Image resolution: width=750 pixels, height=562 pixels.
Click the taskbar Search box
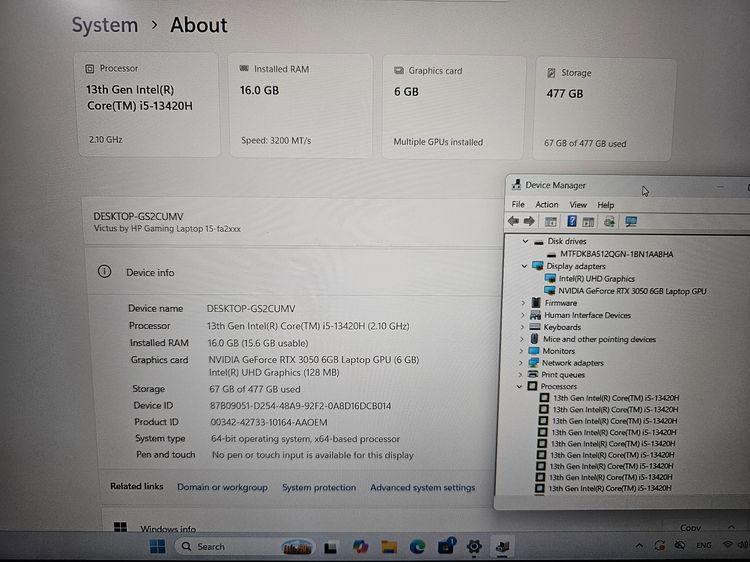point(245,547)
